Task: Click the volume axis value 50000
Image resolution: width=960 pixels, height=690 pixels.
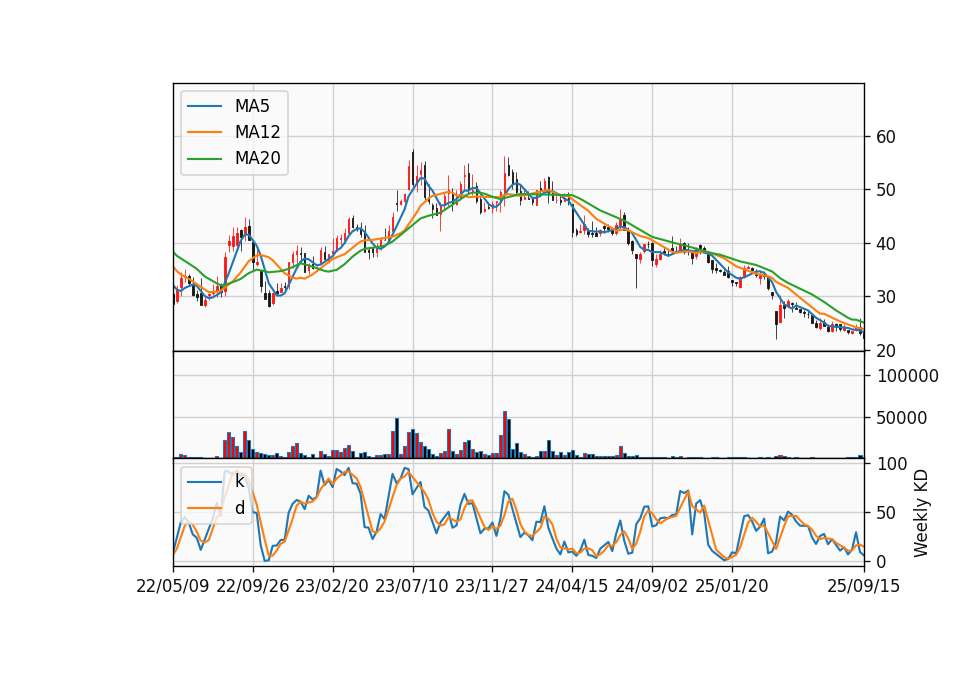Action: tap(902, 418)
